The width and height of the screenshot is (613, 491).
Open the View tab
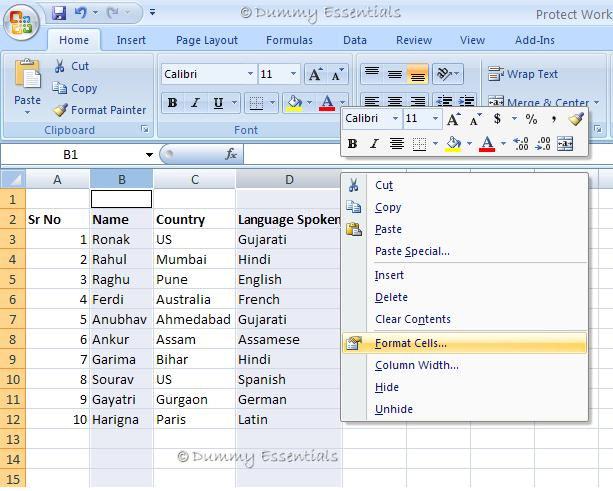pos(473,40)
